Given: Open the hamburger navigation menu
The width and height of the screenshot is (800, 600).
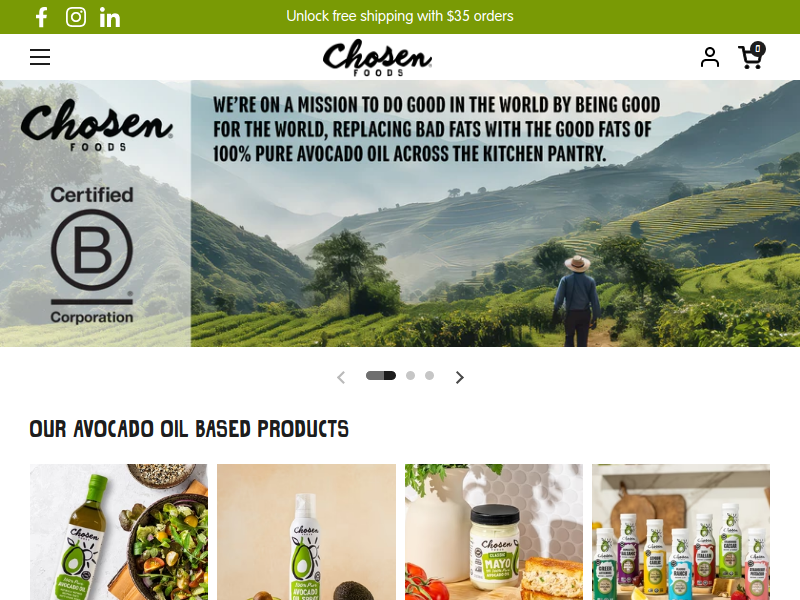Looking at the screenshot, I should (x=40, y=57).
